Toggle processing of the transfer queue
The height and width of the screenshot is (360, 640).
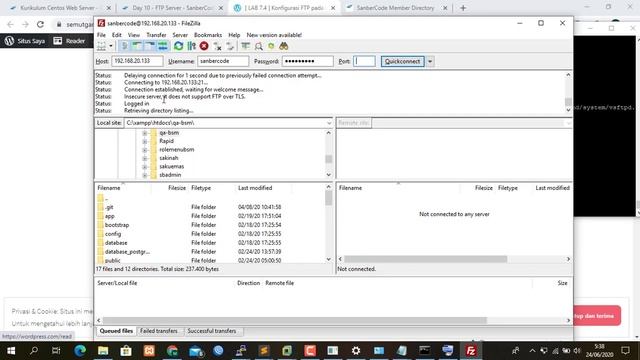(191, 46)
